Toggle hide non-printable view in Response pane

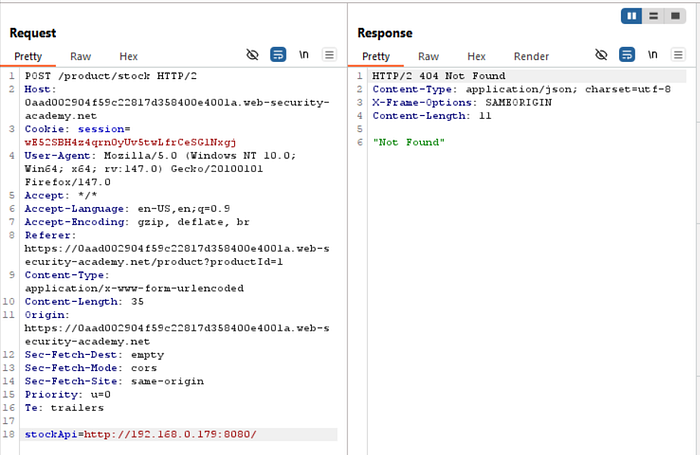click(601, 55)
